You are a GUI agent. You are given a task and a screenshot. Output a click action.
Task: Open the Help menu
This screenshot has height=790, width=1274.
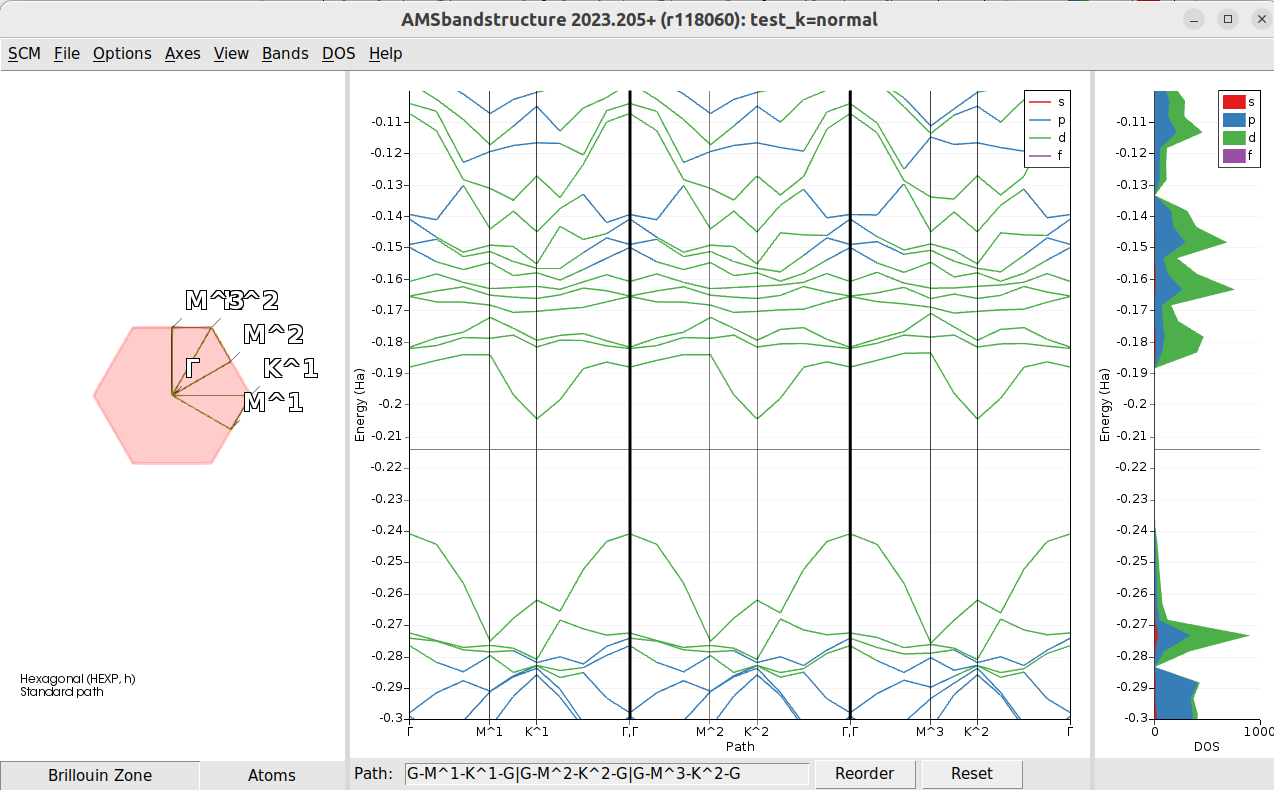point(385,53)
